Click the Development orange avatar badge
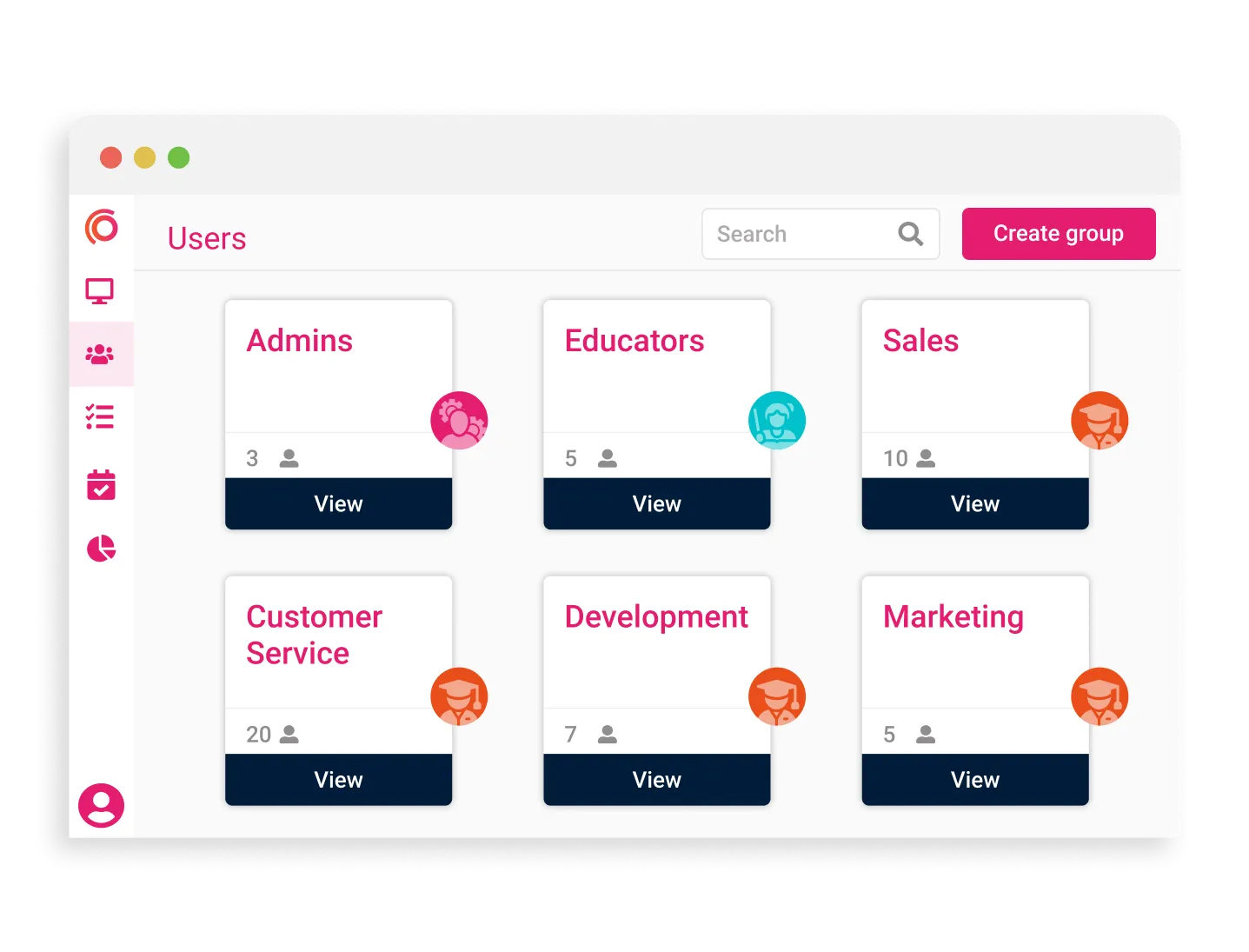This screenshot has height=952, width=1249. tap(777, 696)
